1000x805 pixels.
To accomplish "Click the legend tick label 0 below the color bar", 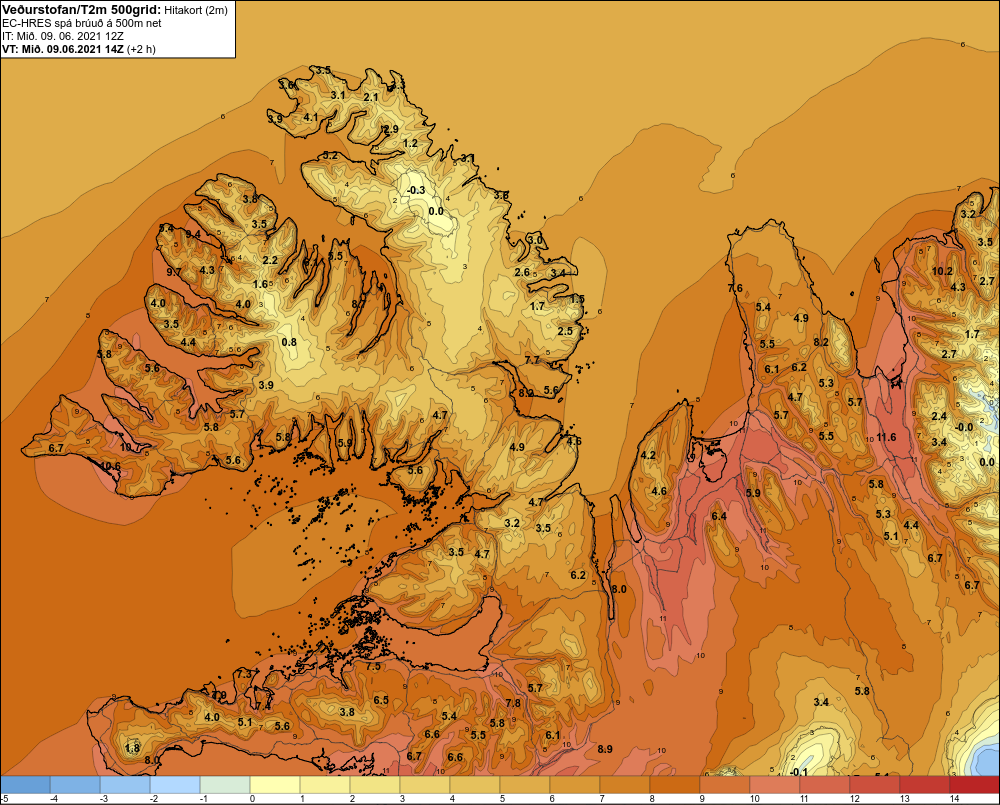I will tap(253, 799).
